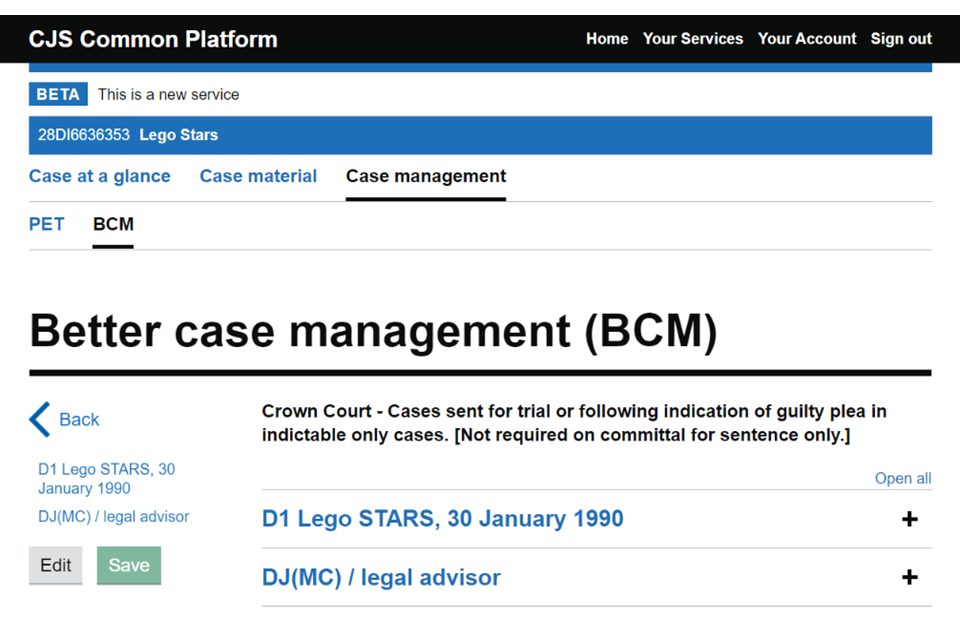Viewport: 960px width, 640px height.
Task: Click the CJS Common Platform header title
Action: coord(153,39)
